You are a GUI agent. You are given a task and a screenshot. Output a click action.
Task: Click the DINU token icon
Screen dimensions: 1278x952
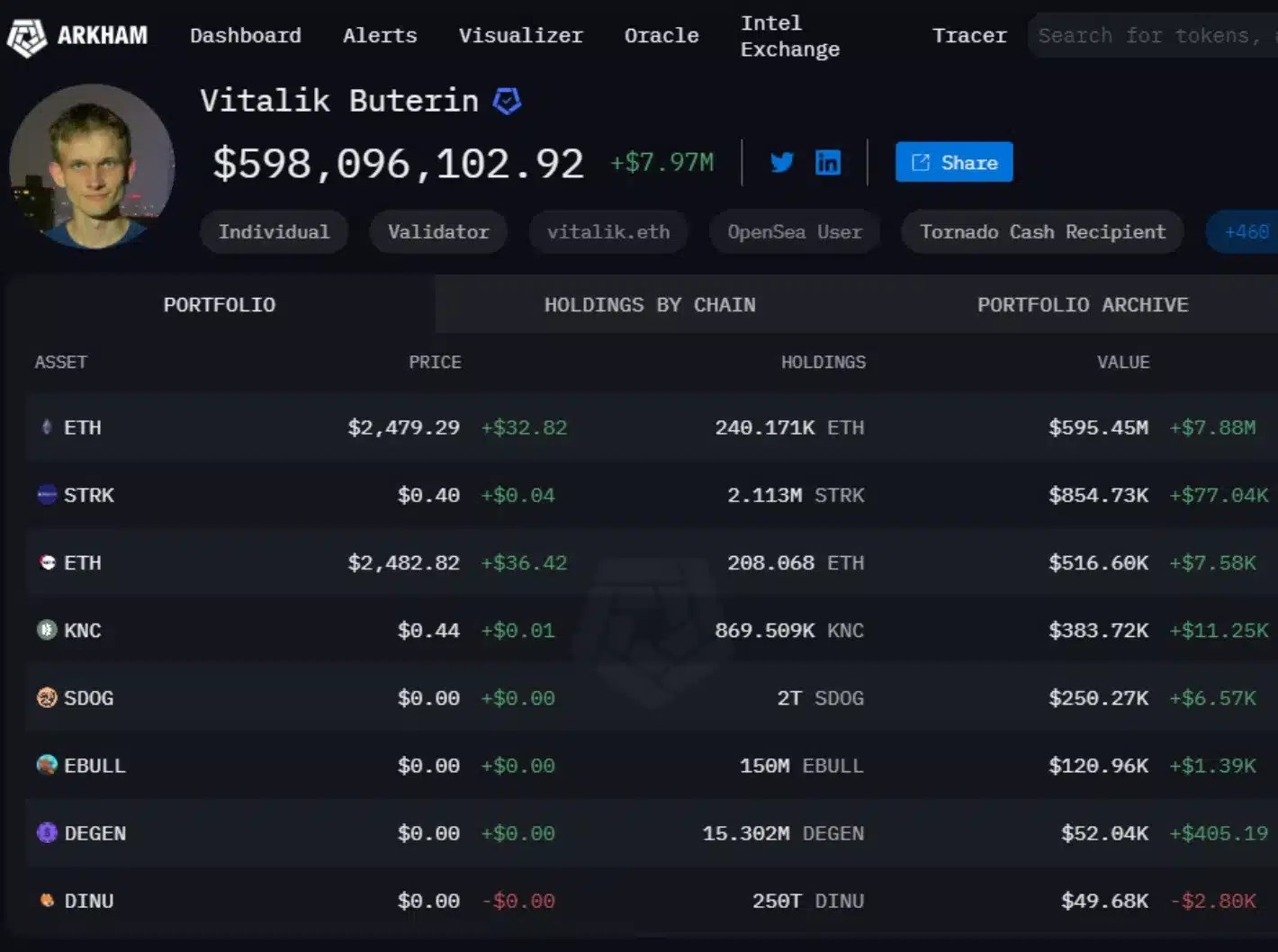tap(47, 900)
